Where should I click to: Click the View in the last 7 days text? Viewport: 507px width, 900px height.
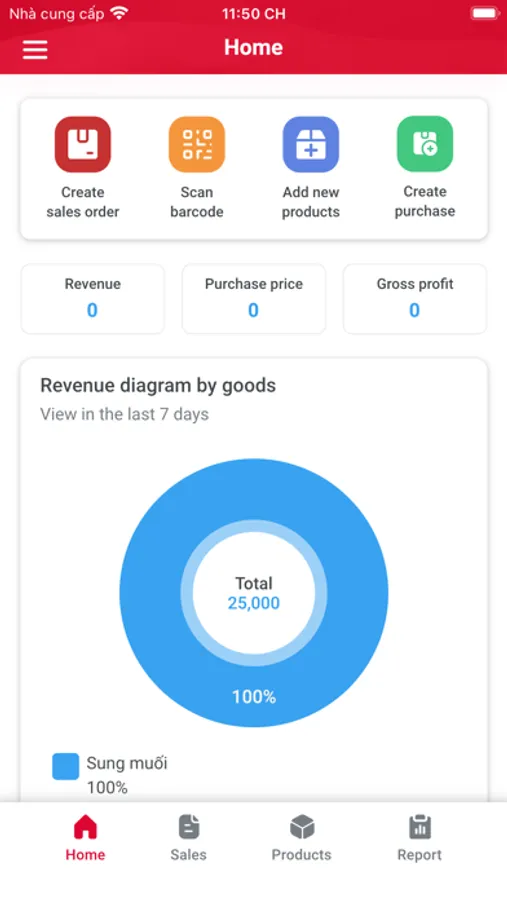[x=125, y=414]
